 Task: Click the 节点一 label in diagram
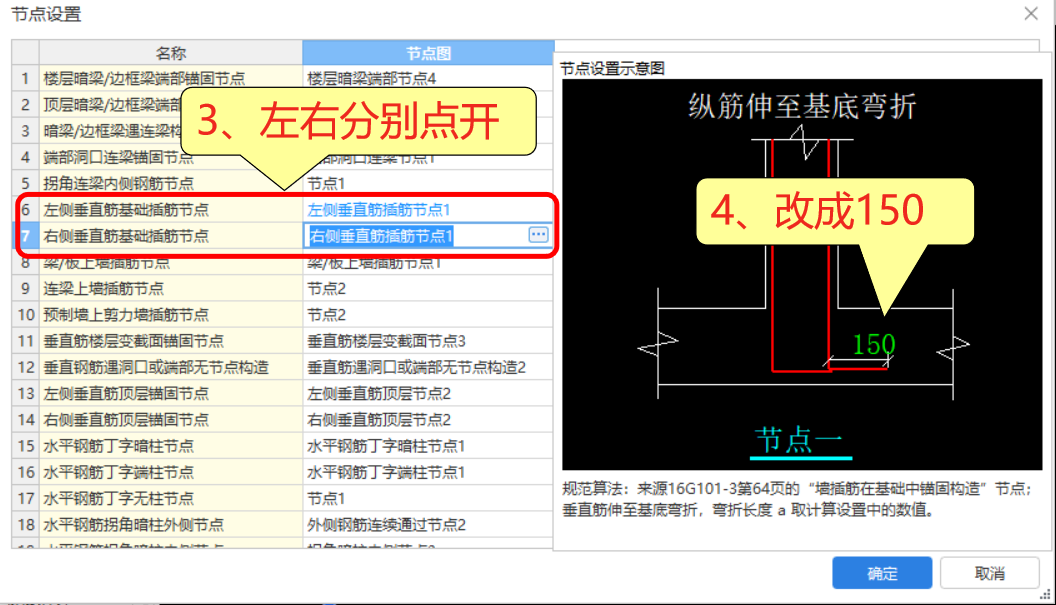pyautogui.click(x=799, y=440)
